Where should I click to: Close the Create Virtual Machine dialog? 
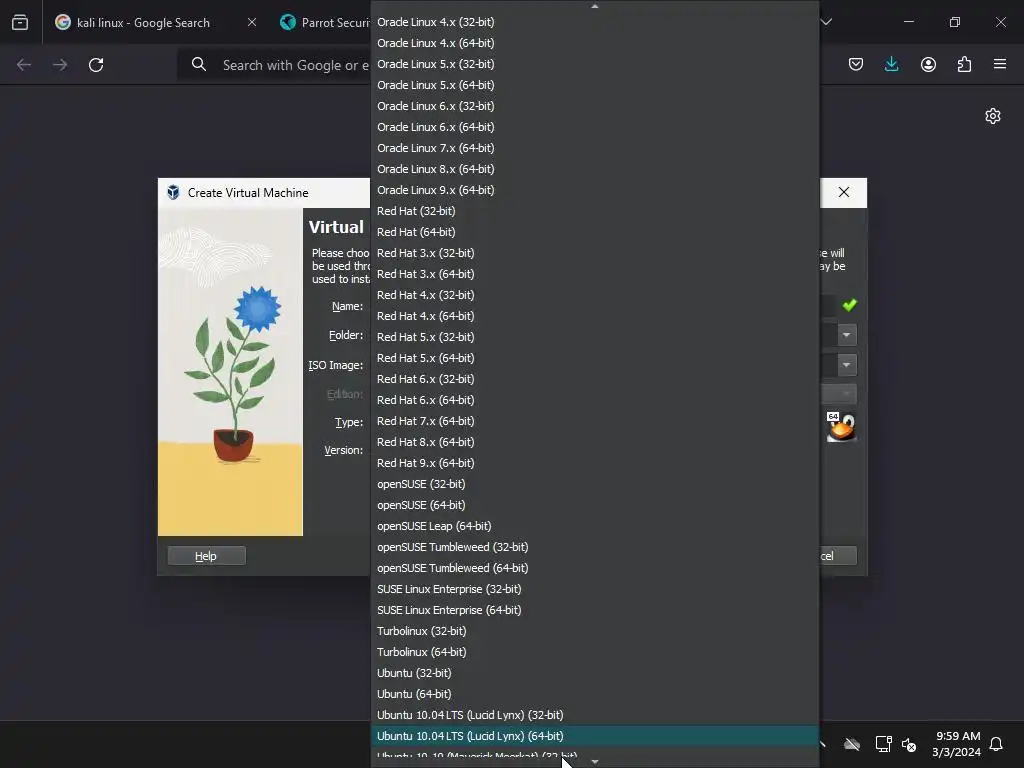pos(844,192)
